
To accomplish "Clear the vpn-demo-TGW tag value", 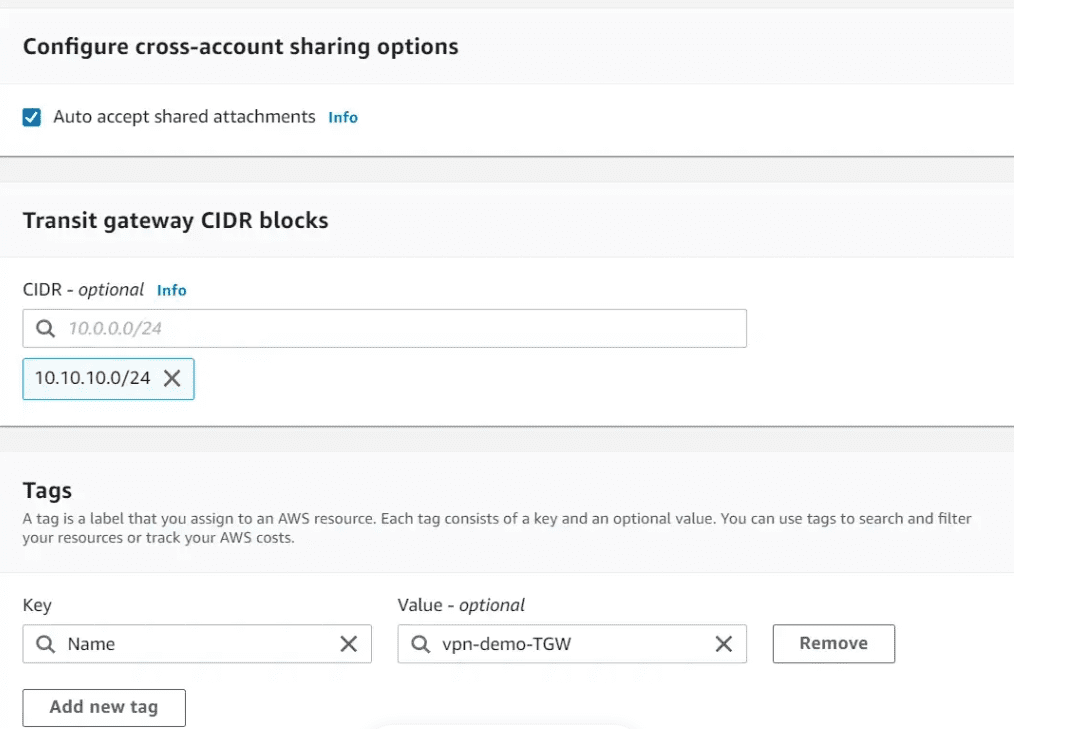I will (x=724, y=644).
